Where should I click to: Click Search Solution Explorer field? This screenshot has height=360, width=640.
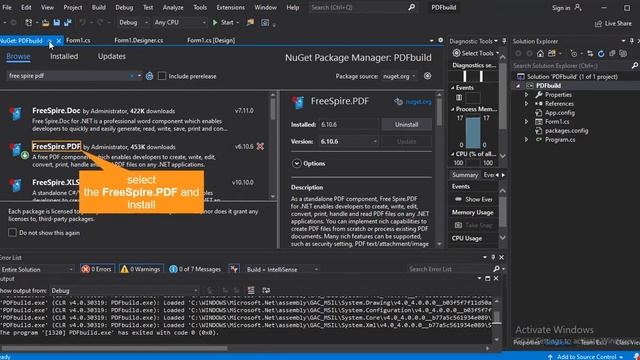click(x=571, y=66)
